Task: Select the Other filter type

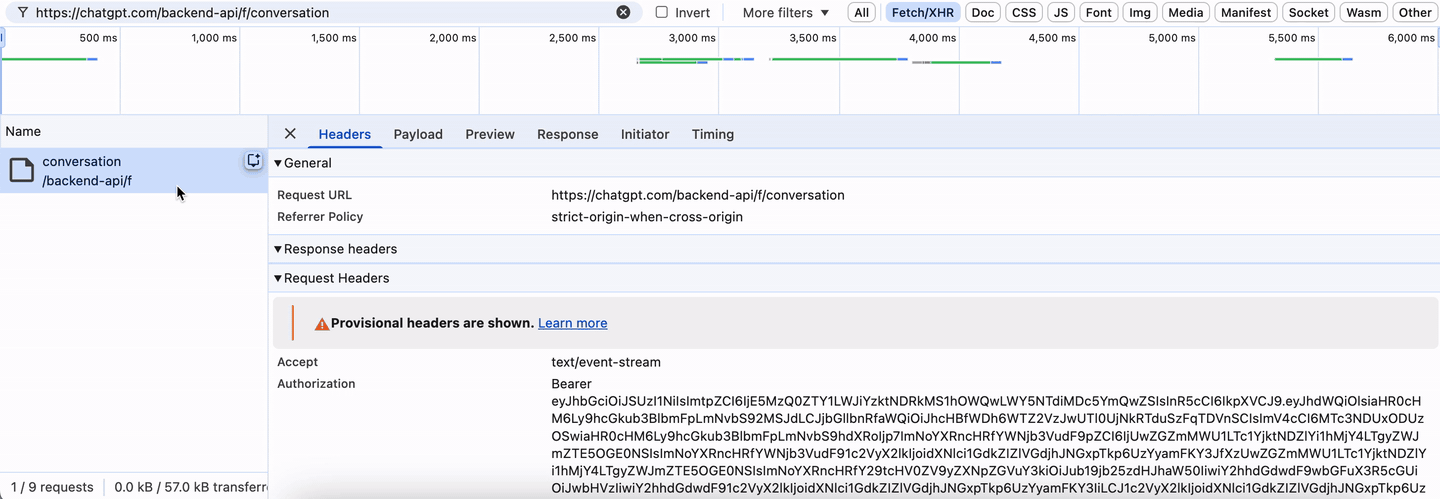Action: 1415,12
